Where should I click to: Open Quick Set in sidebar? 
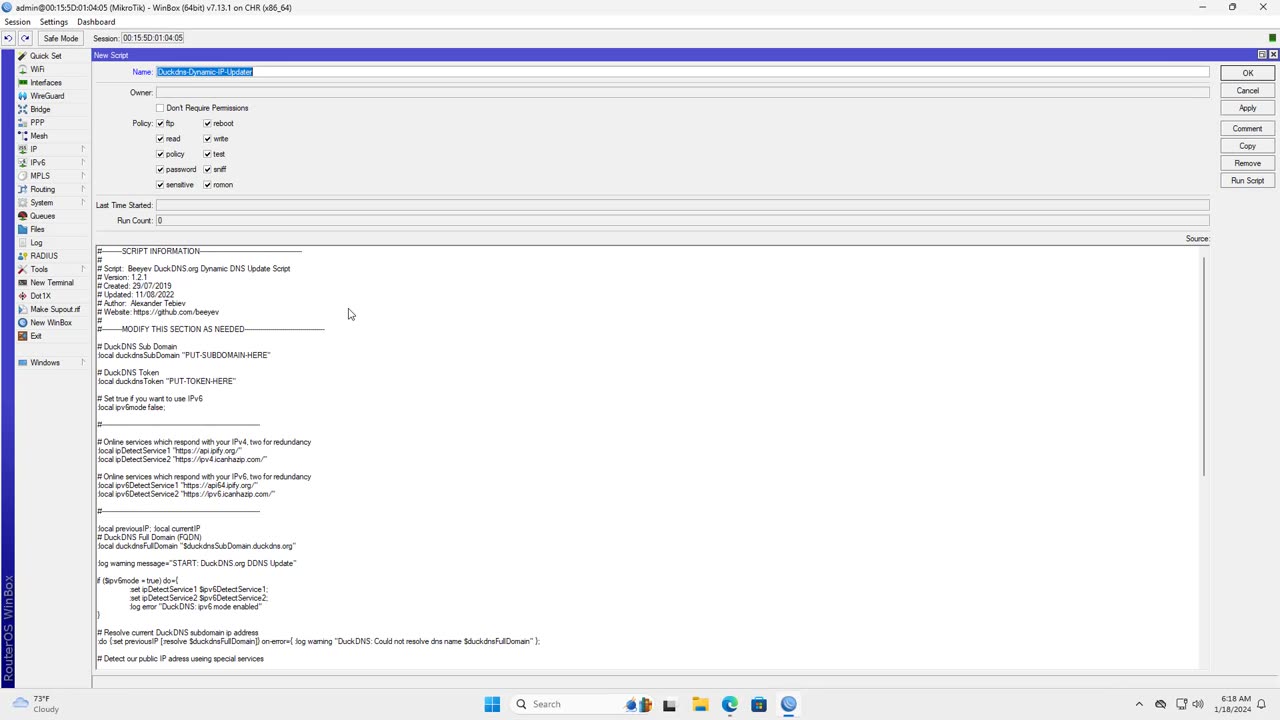[x=45, y=56]
